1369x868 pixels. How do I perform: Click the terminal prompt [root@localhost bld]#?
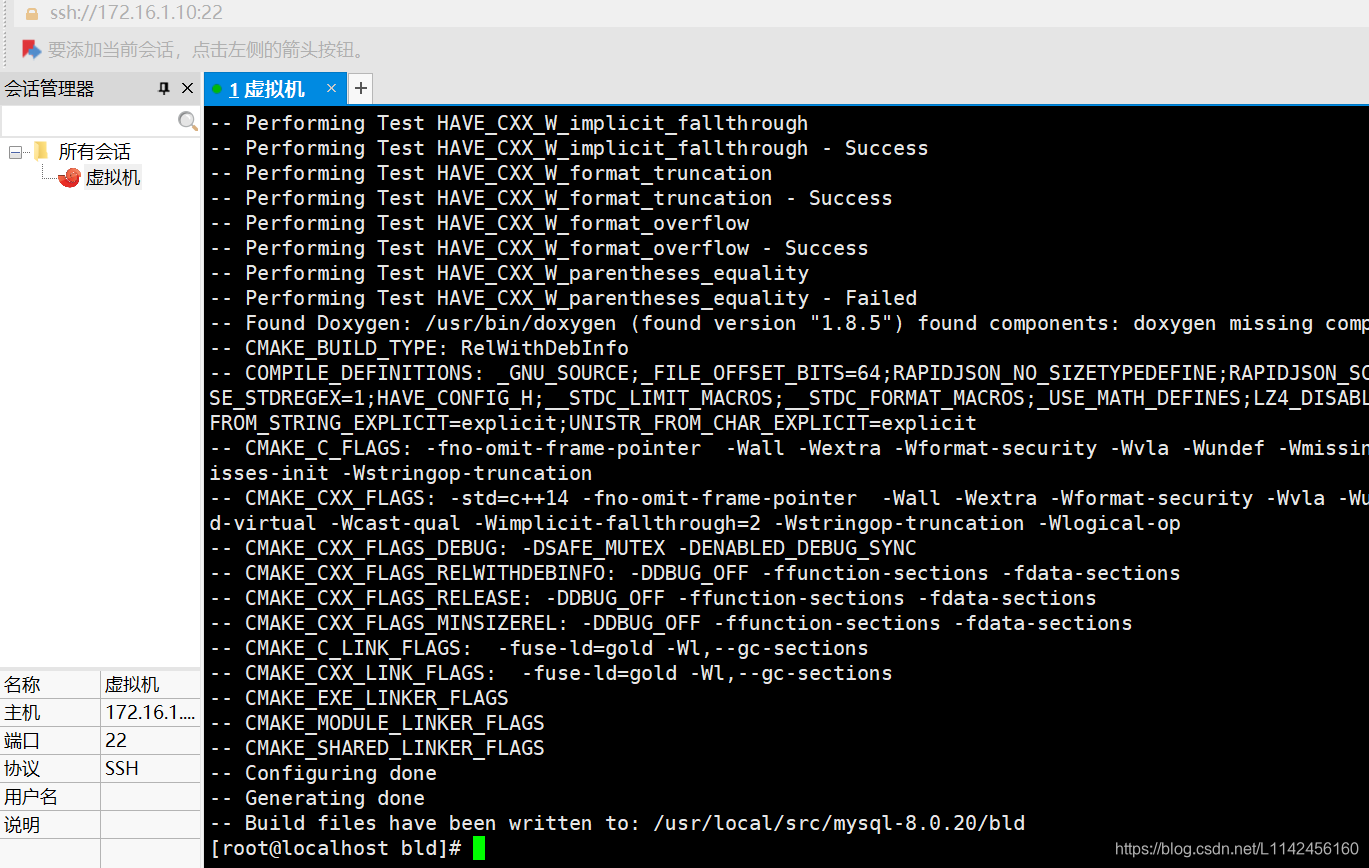336,849
